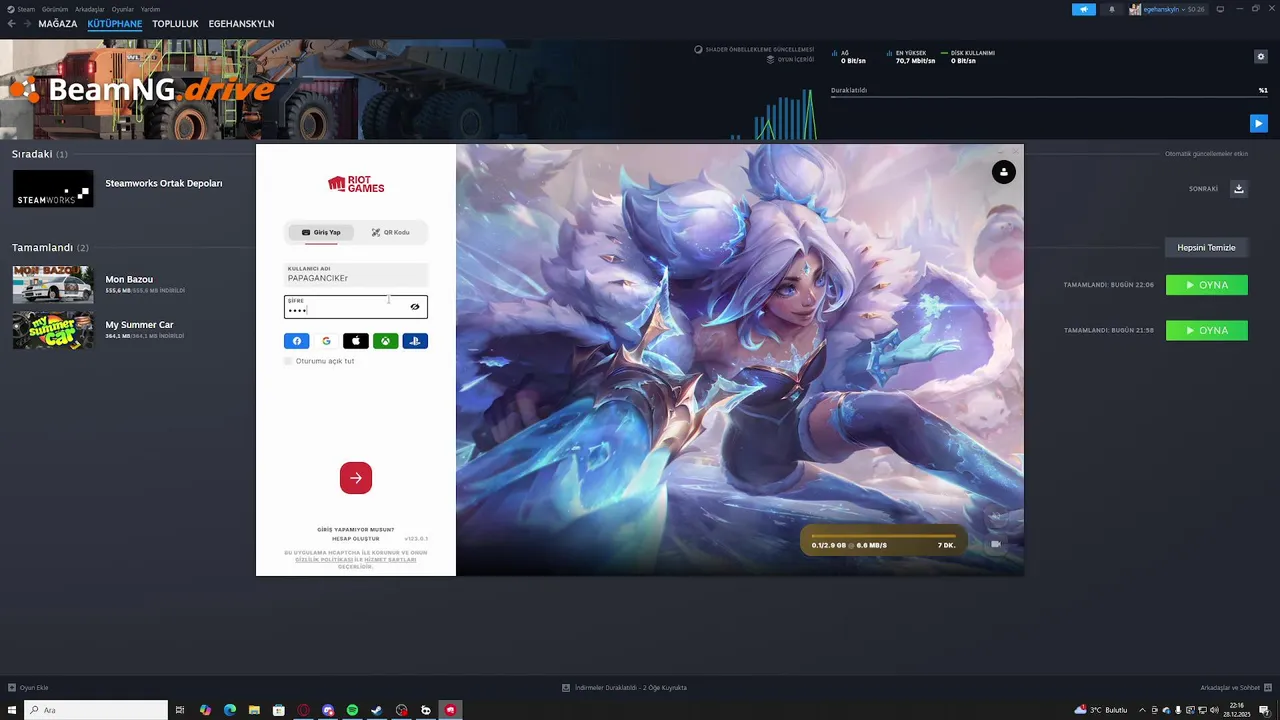The width and height of the screenshot is (1280, 720).
Task: Go to KÜTÜPHANE tab
Action: 115,24
